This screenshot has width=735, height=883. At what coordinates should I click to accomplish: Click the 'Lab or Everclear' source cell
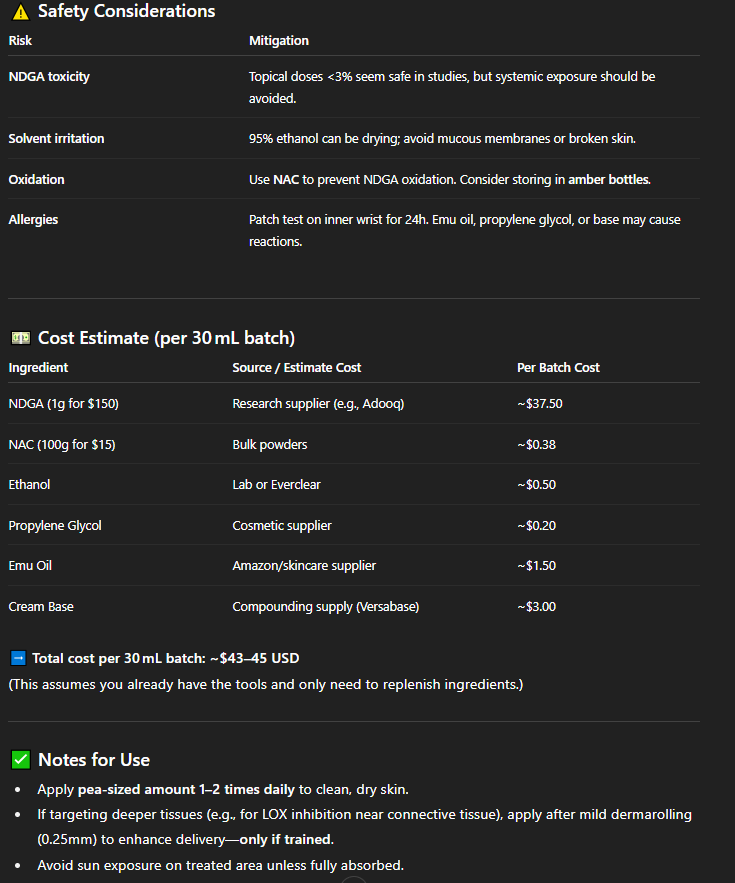(277, 485)
